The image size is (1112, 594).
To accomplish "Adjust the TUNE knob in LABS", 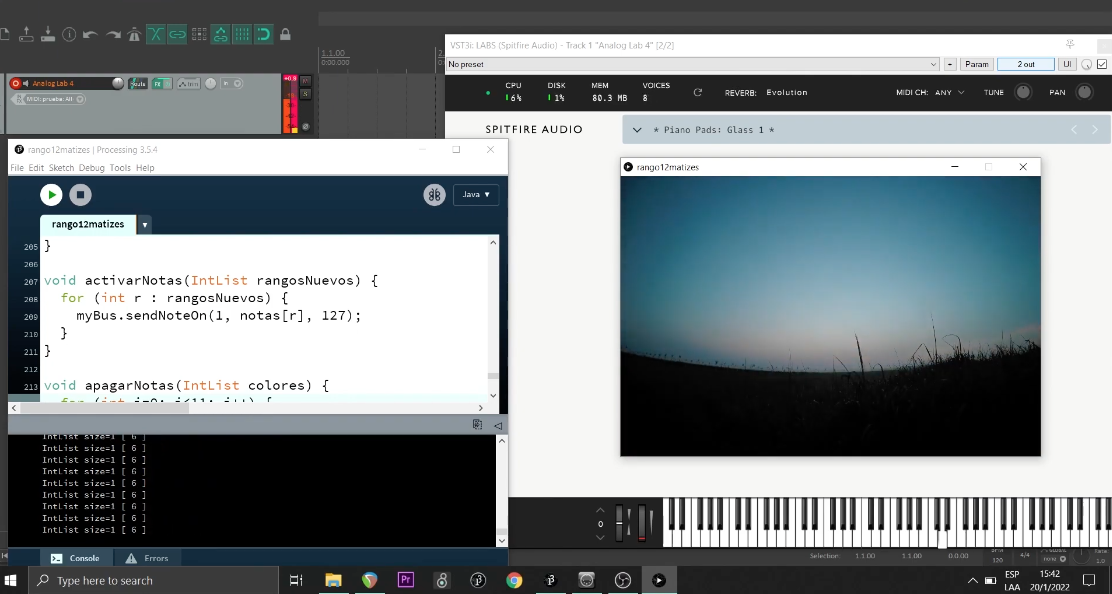I will [1022, 92].
